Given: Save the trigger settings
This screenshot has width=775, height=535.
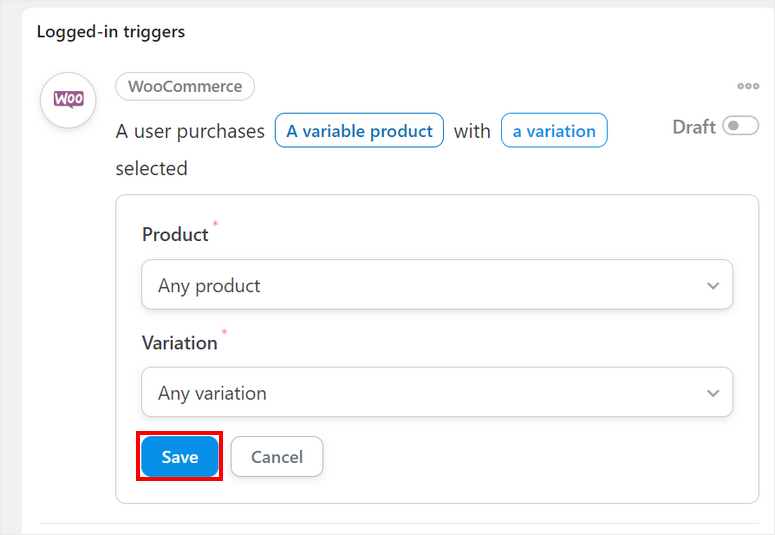Looking at the screenshot, I should pyautogui.click(x=180, y=457).
